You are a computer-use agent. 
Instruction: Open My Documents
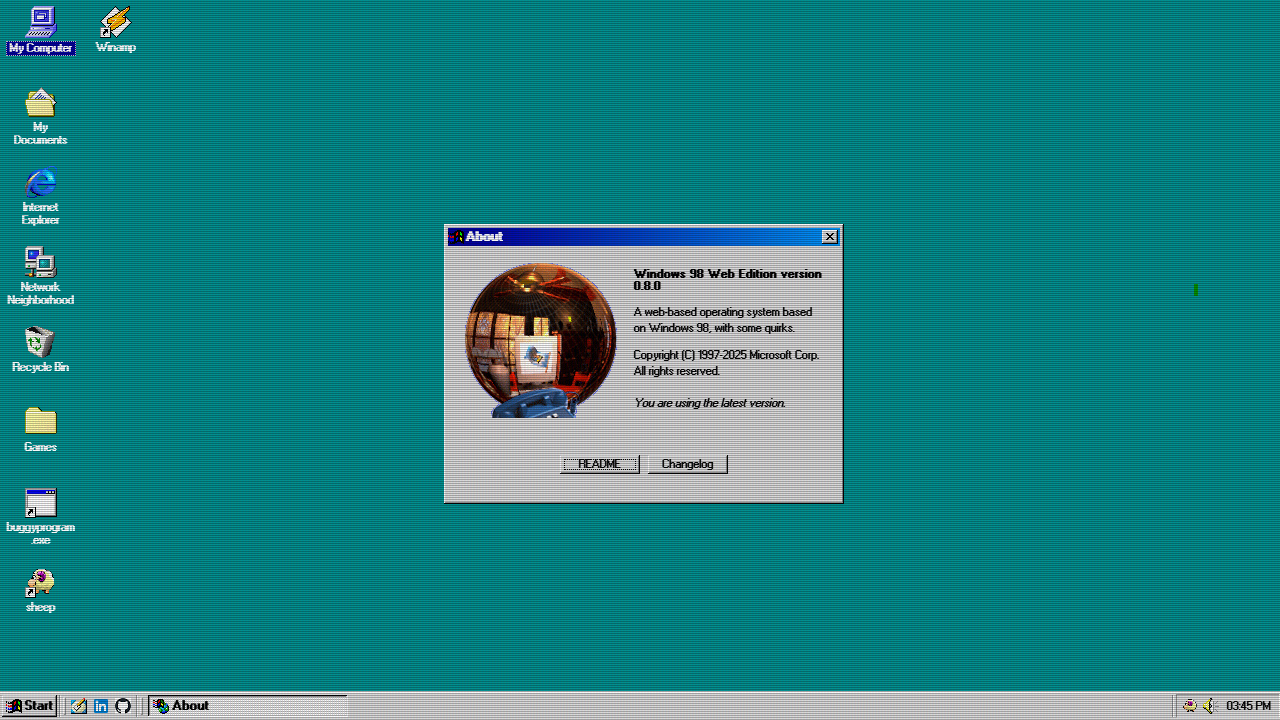(40, 103)
